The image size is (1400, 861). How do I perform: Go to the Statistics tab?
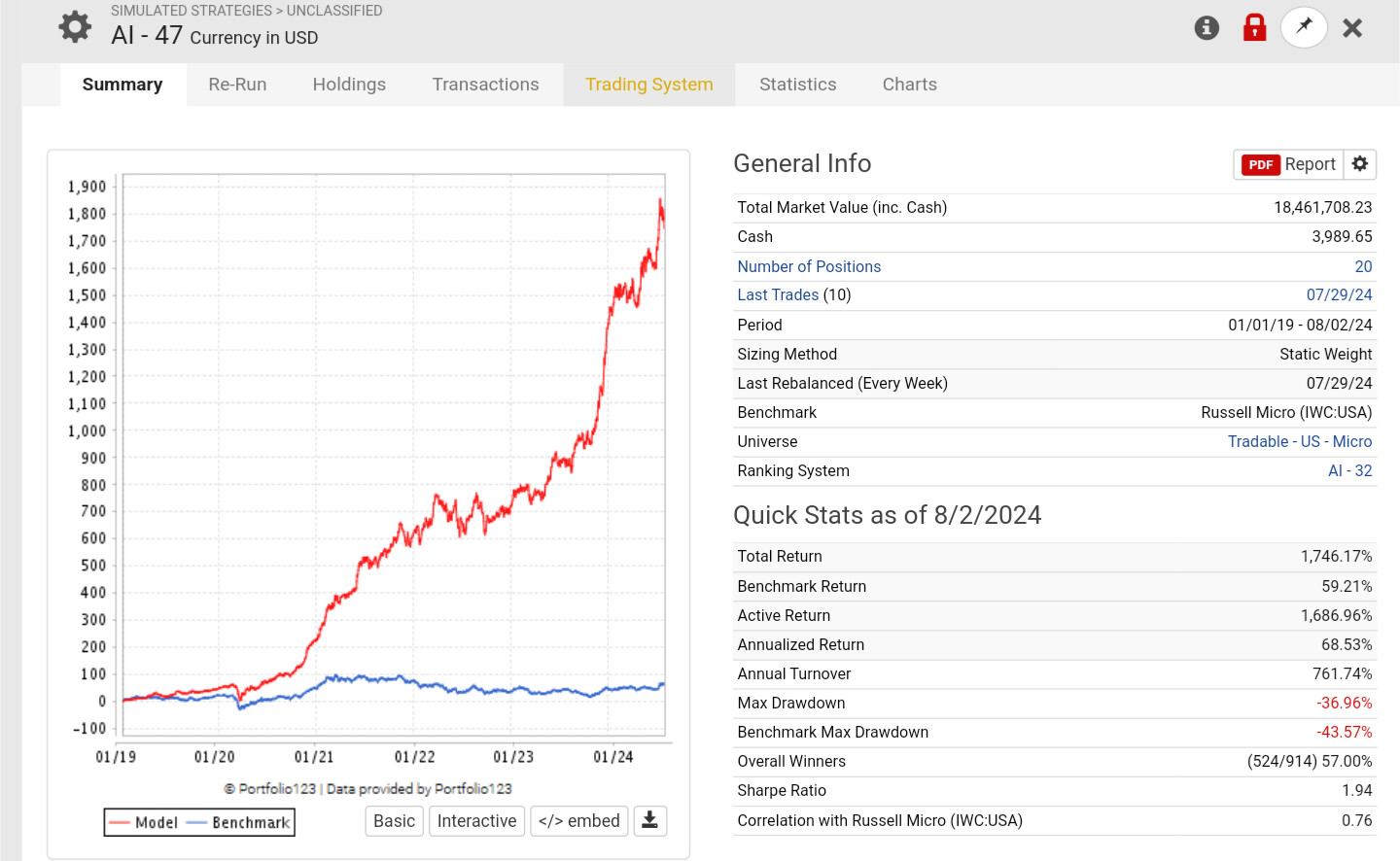coord(797,85)
